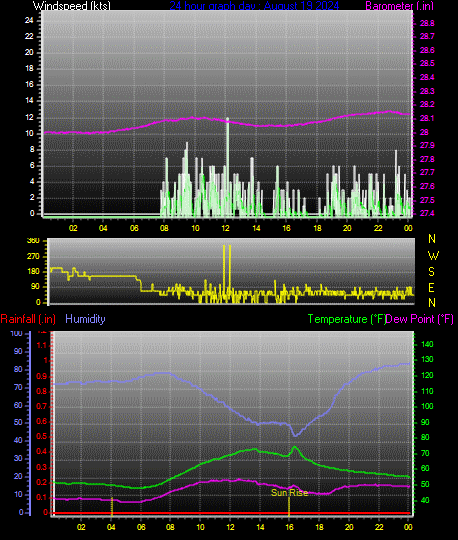Click 0.4 on the red rainfall scale
458x540 pixels.
(x=41, y=452)
